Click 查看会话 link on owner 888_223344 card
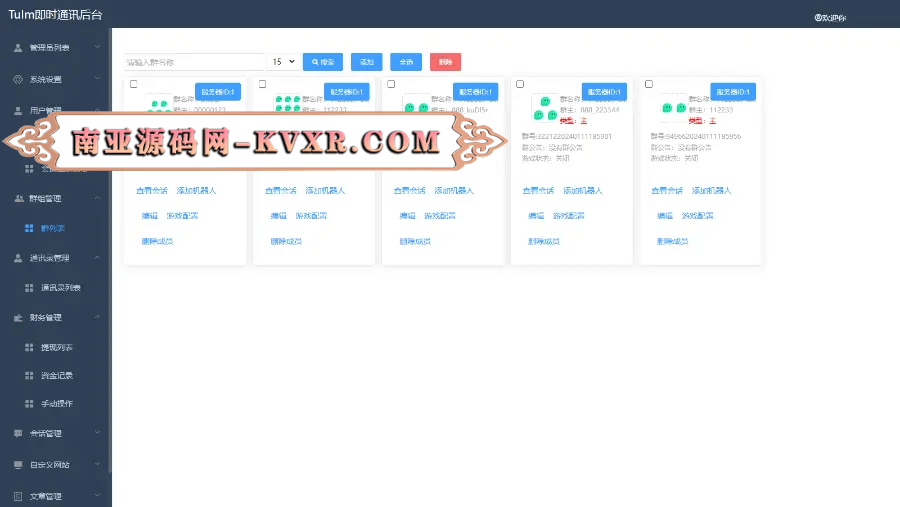Screen dimensions: 900x507 pos(538,191)
